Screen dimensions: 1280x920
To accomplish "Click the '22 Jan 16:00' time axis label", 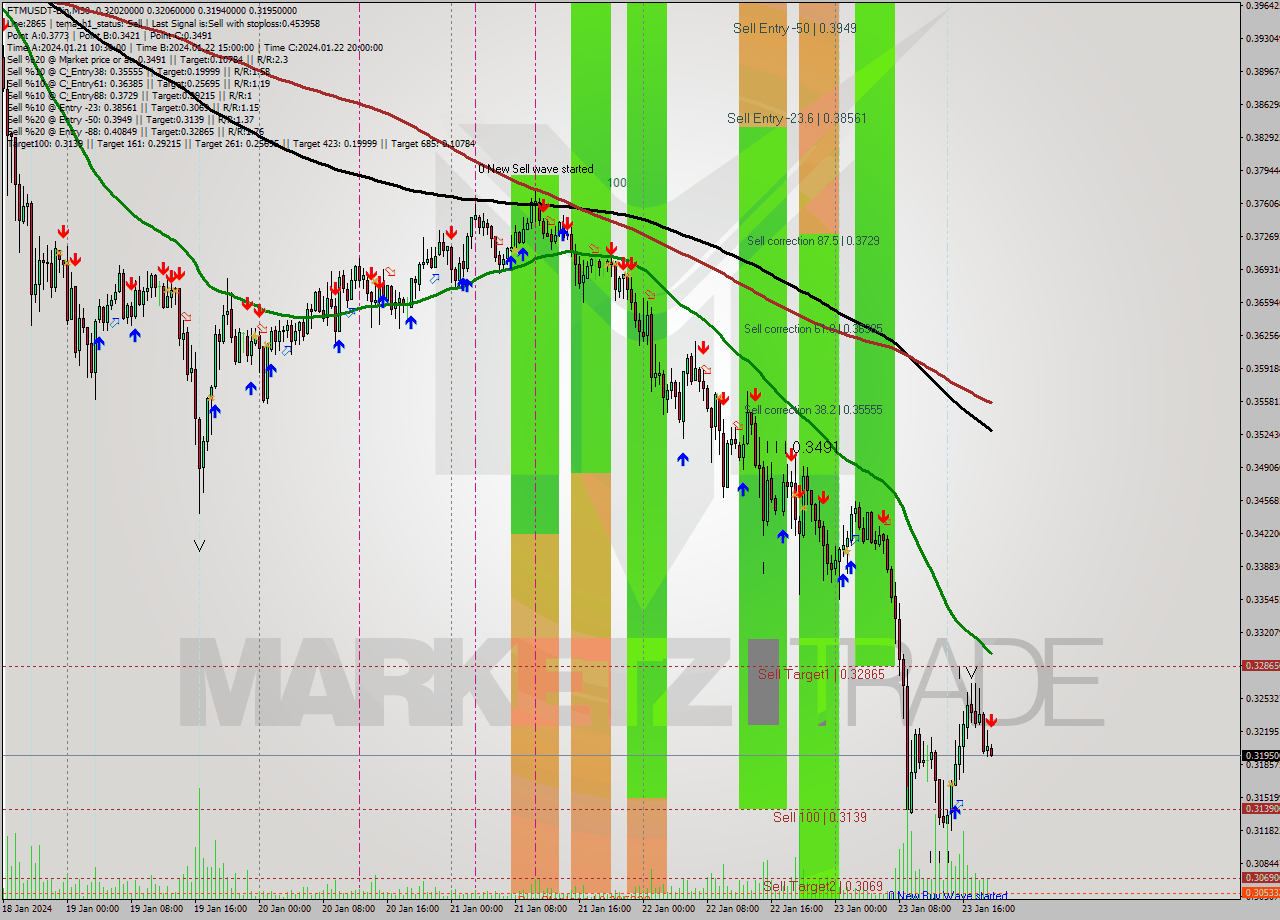I will point(797,909).
